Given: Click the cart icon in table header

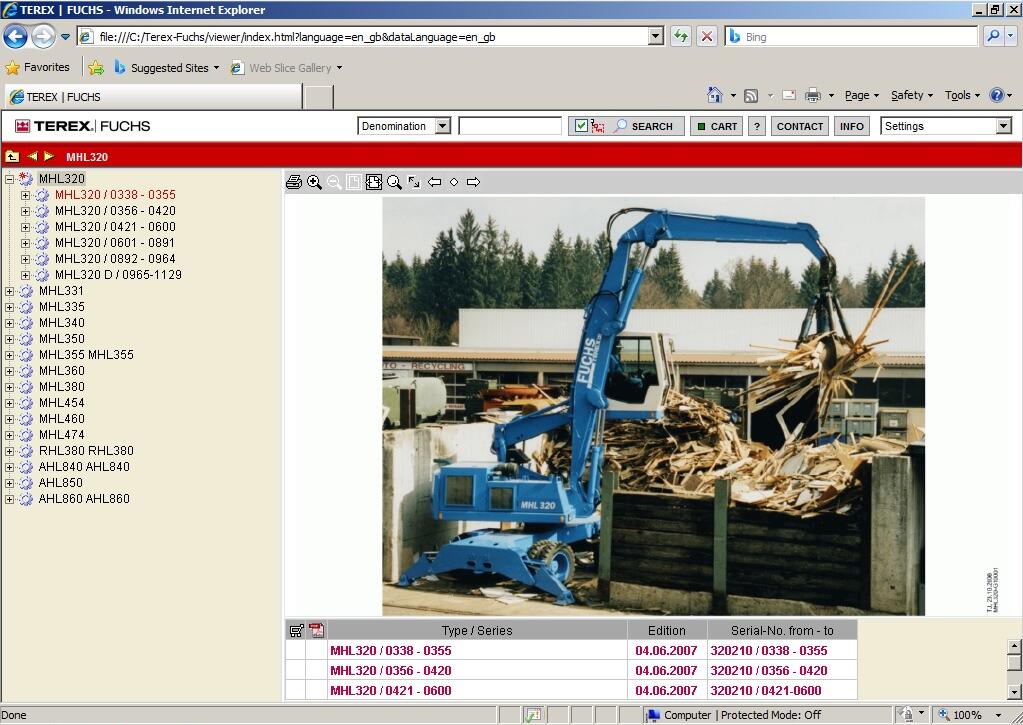Looking at the screenshot, I should click(x=296, y=630).
